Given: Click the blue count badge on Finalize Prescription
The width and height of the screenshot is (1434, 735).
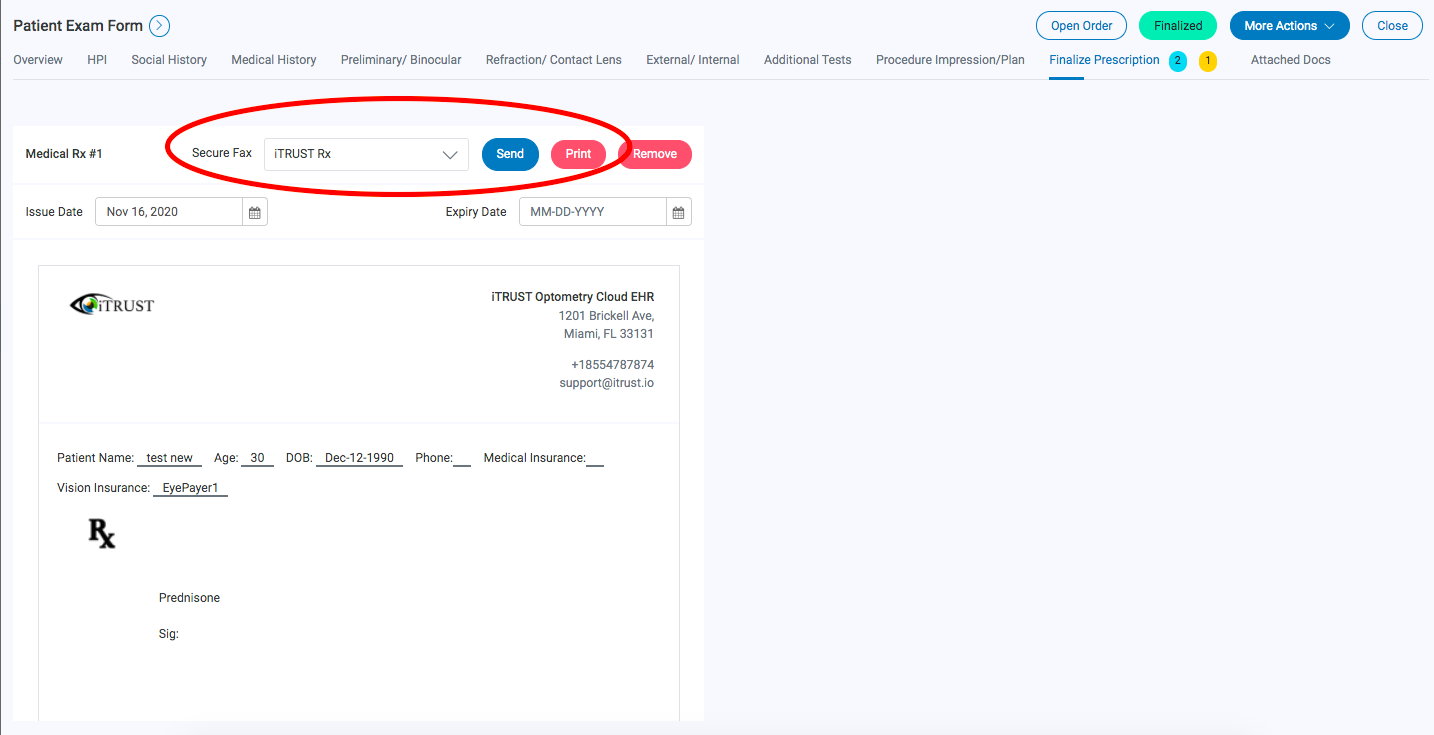Looking at the screenshot, I should (1178, 61).
